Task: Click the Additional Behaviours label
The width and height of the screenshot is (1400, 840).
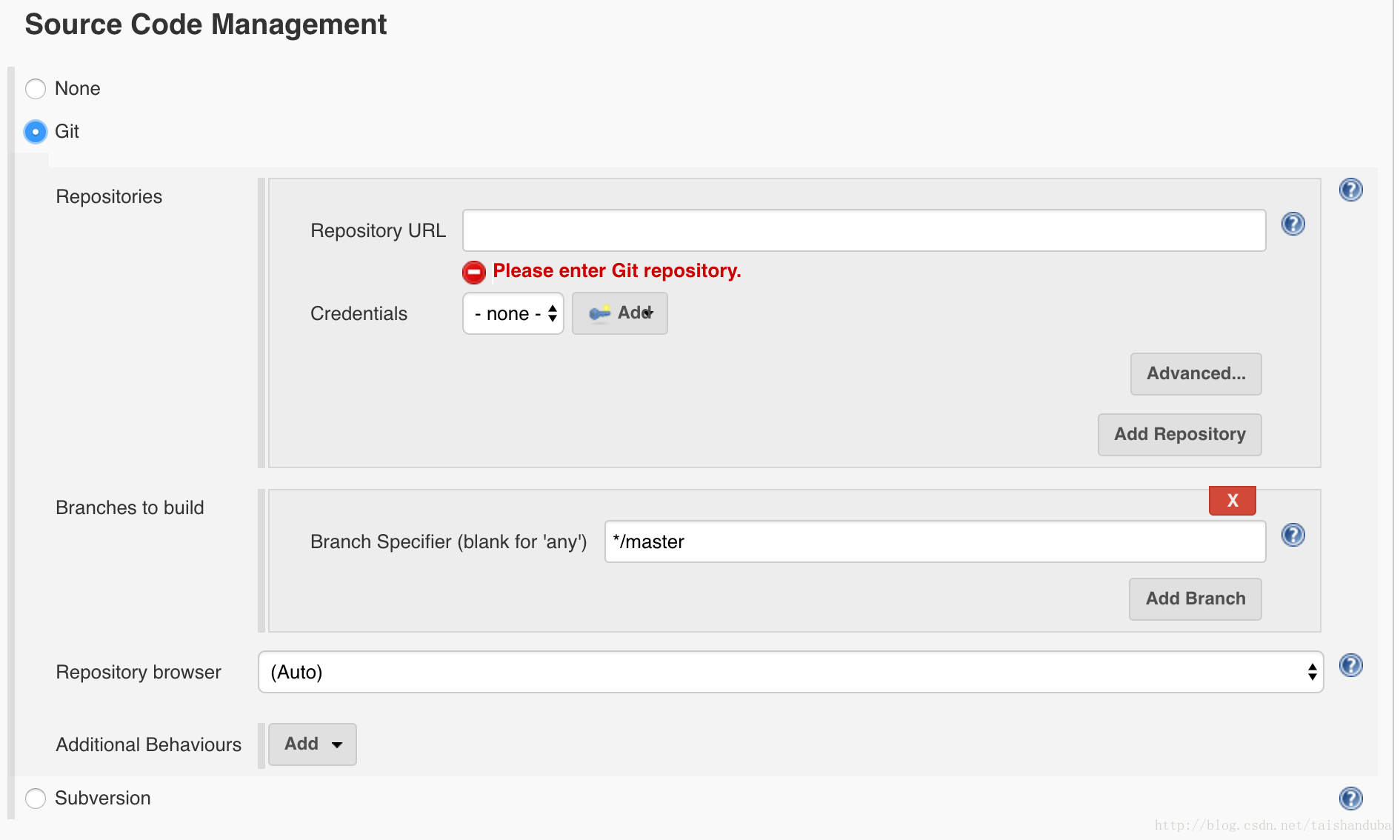Action: pyautogui.click(x=149, y=745)
